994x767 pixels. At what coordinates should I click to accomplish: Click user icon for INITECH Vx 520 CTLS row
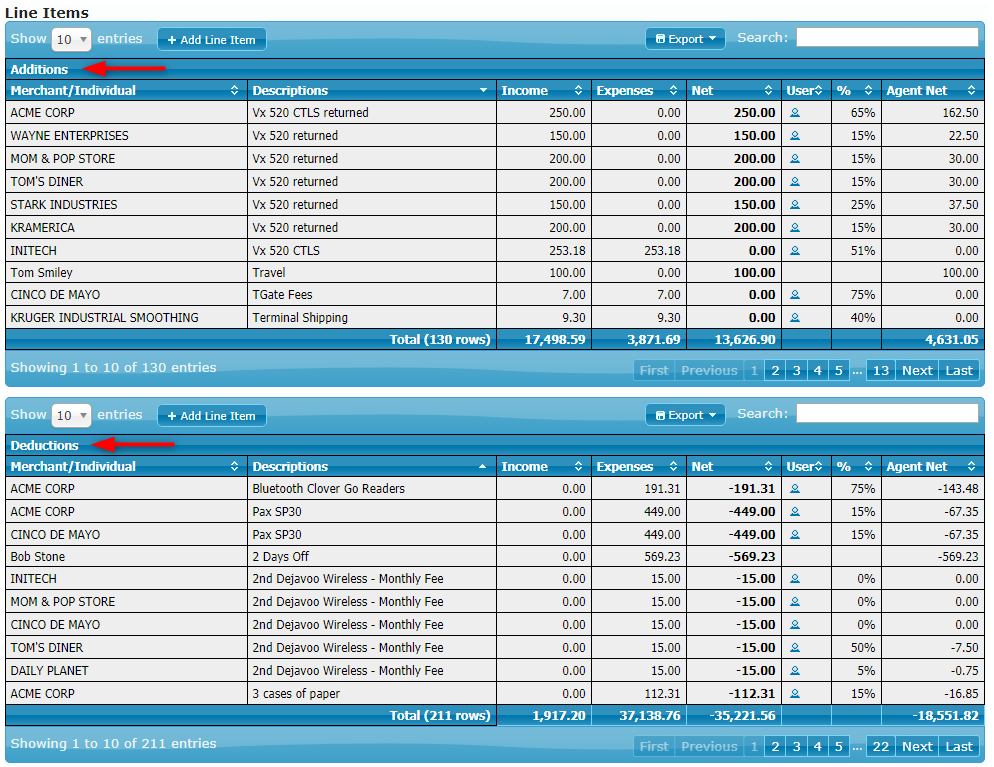[795, 250]
